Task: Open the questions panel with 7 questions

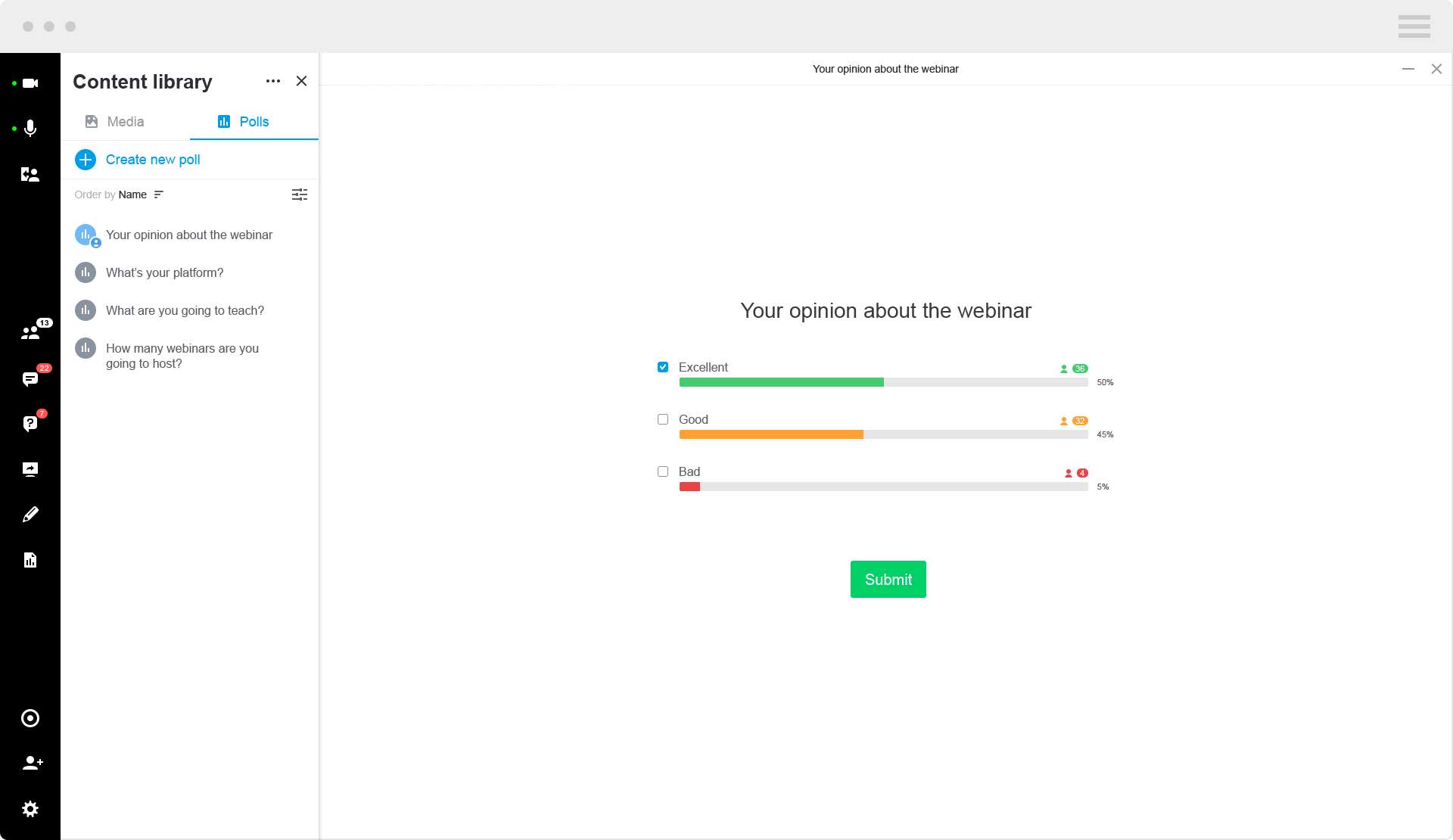Action: tap(30, 422)
